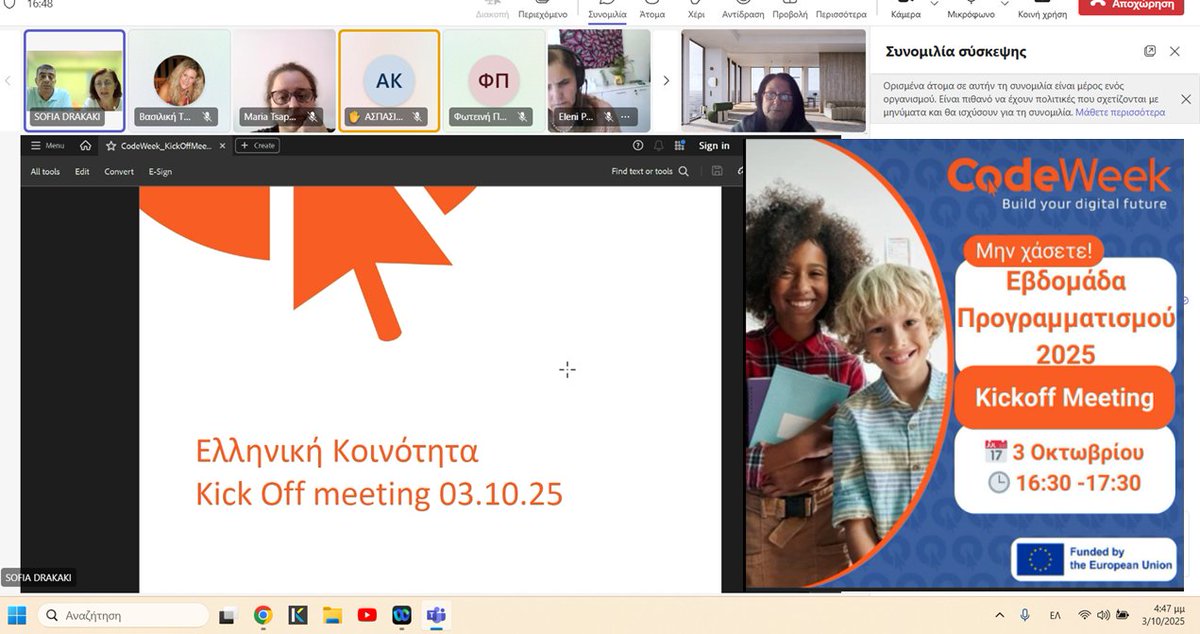Click the system tray microphone icon

1025,614
